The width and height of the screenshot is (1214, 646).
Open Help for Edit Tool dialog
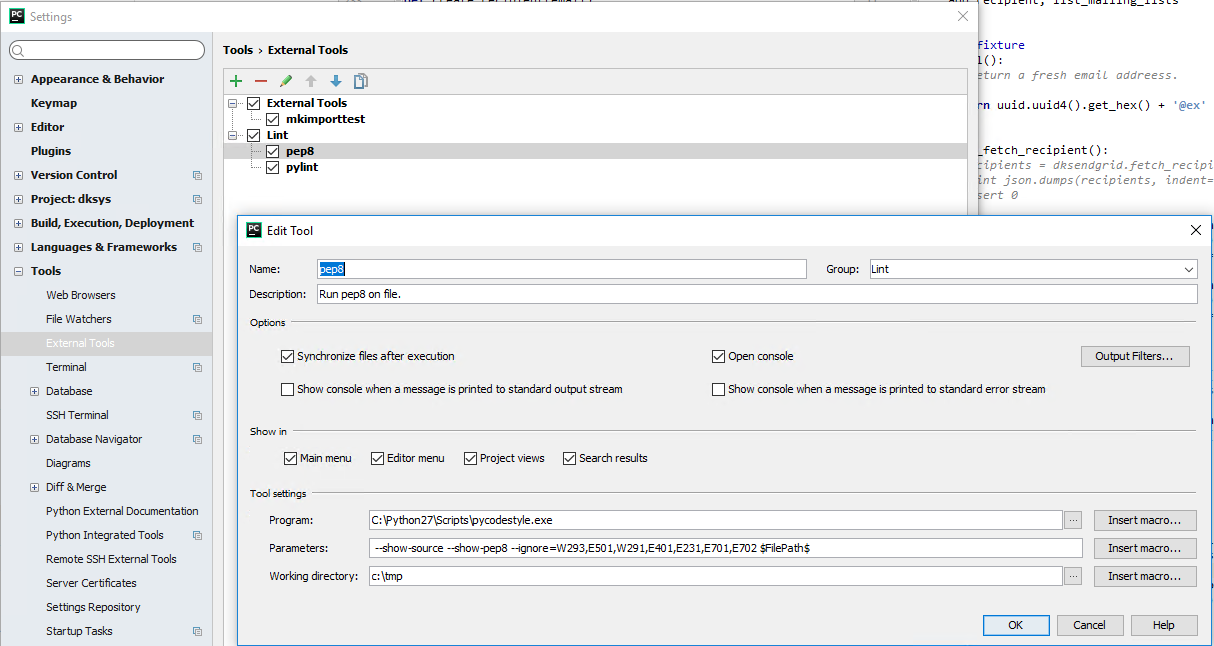click(x=1164, y=625)
